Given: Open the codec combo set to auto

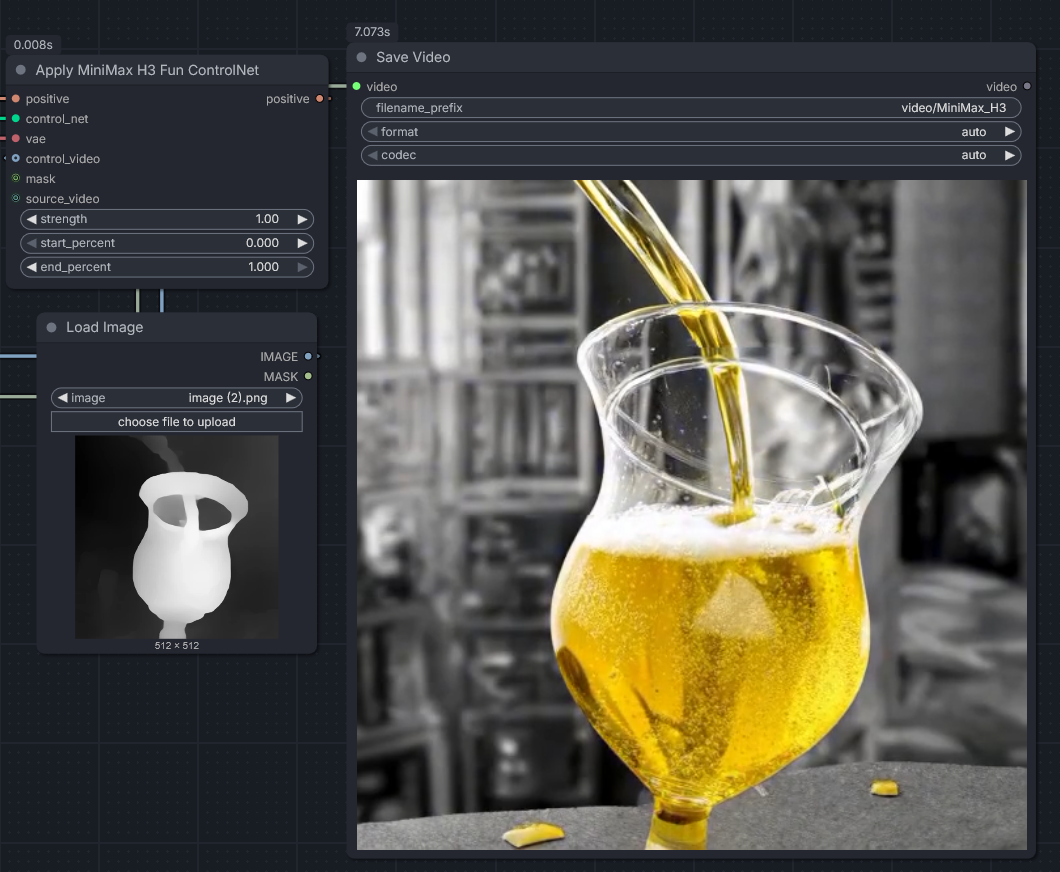Looking at the screenshot, I should click(x=691, y=155).
